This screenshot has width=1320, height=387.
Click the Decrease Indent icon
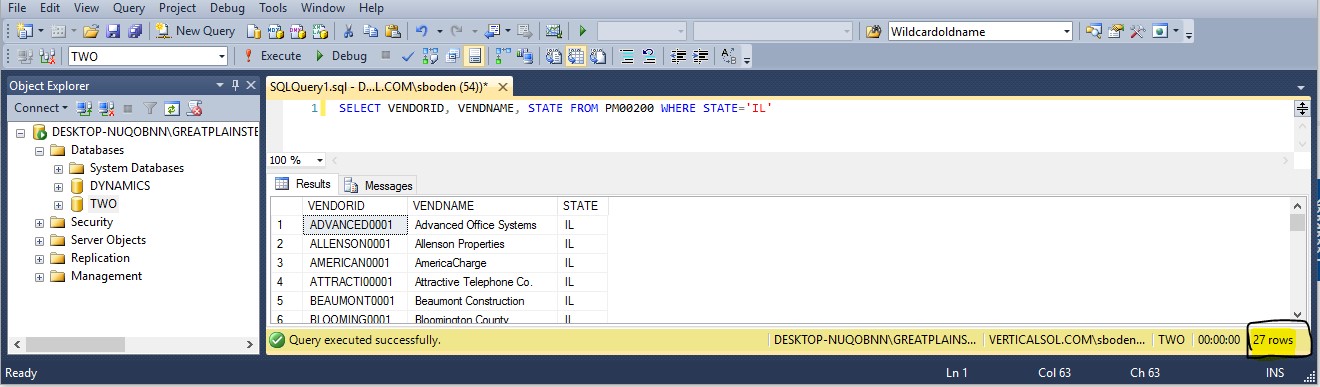click(678, 56)
